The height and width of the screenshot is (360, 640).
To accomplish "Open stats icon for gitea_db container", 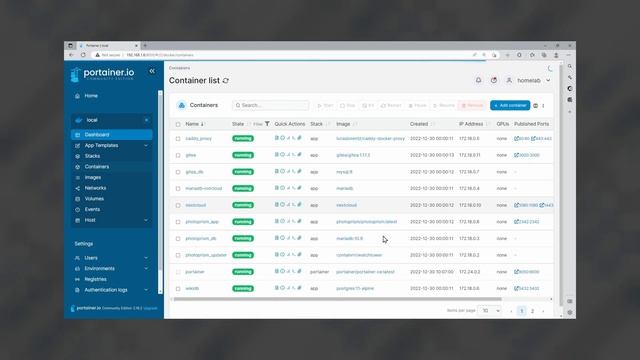I will (288, 171).
